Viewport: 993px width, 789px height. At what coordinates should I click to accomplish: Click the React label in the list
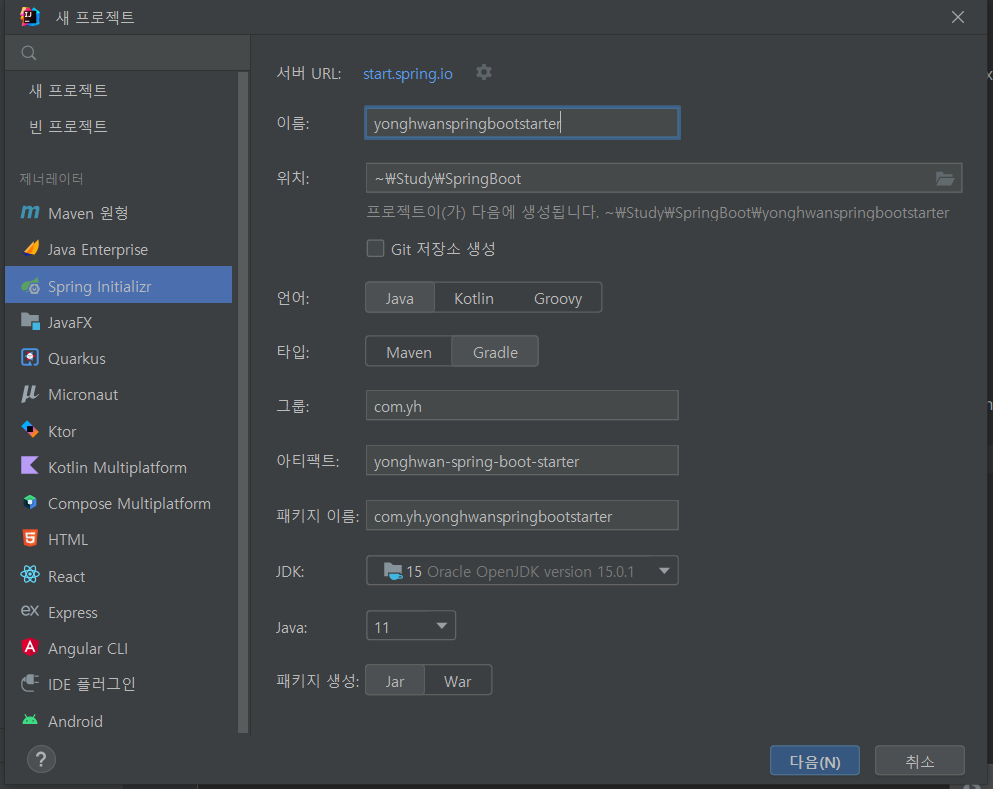click(66, 576)
